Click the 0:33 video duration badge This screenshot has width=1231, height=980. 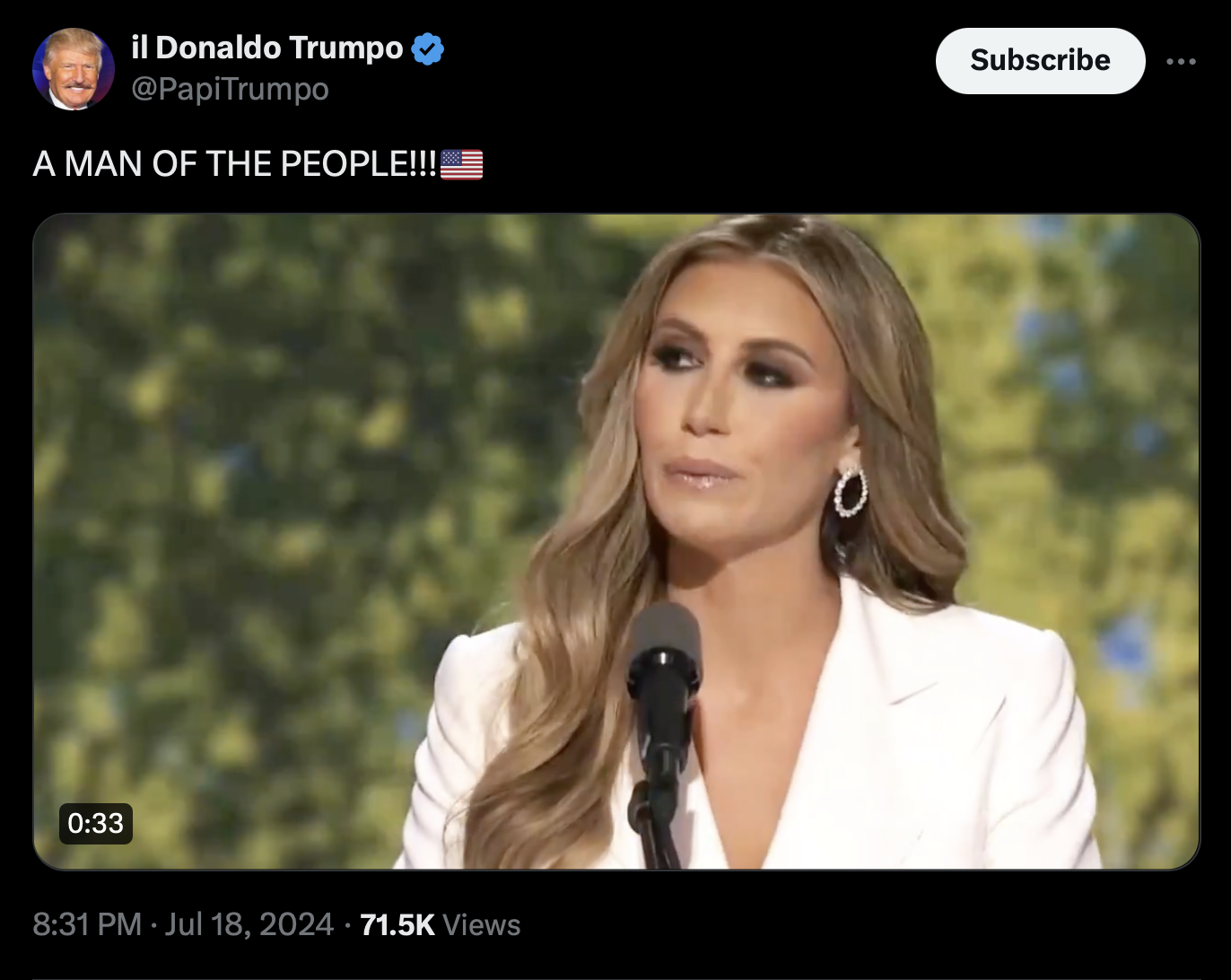[x=95, y=823]
